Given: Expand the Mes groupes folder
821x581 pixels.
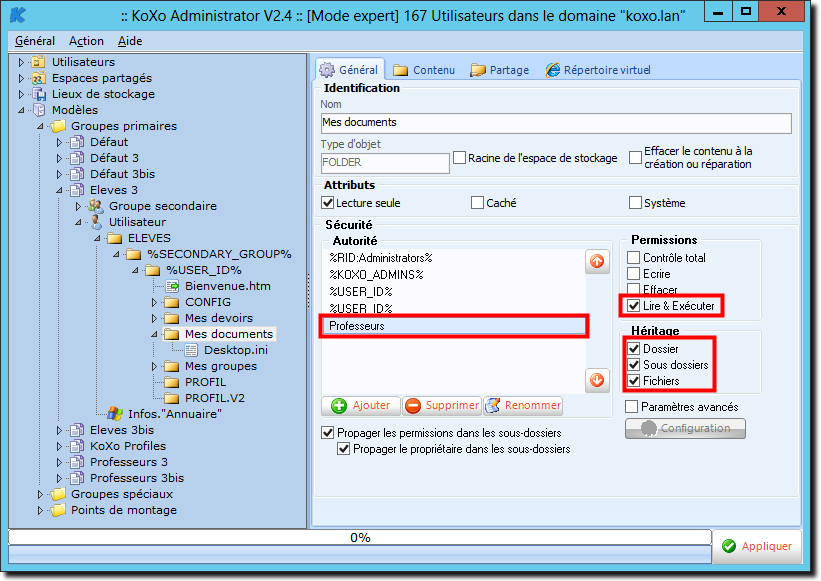Looking at the screenshot, I should 154,366.
